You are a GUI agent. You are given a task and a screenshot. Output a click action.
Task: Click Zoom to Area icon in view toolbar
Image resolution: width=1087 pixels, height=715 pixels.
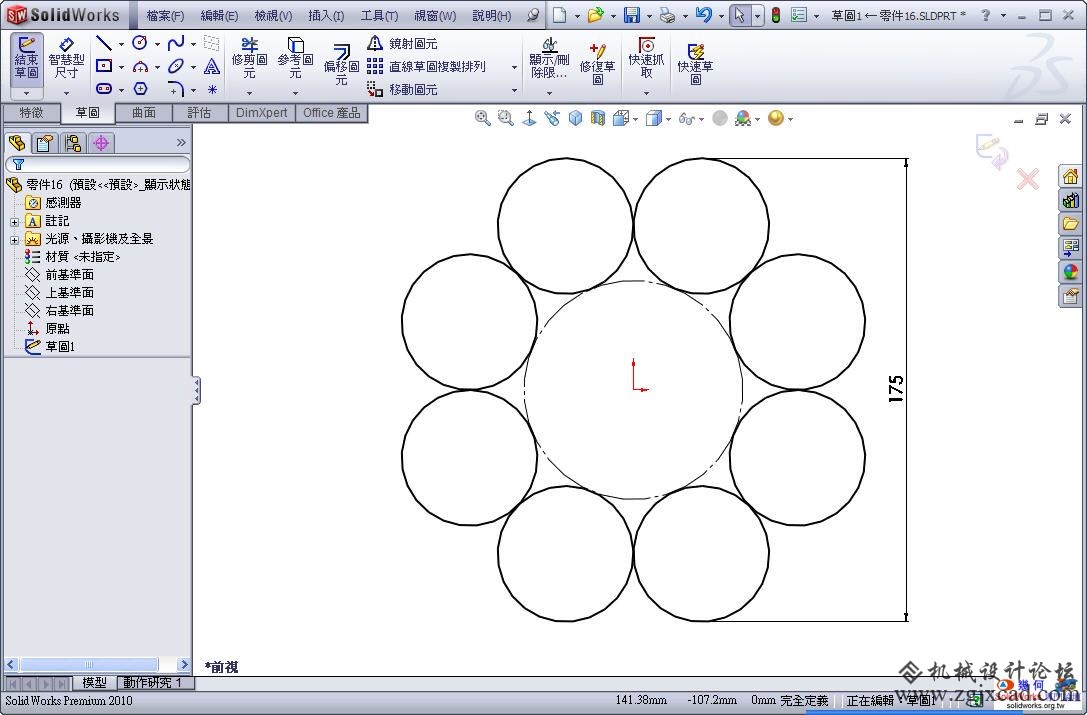[x=505, y=119]
